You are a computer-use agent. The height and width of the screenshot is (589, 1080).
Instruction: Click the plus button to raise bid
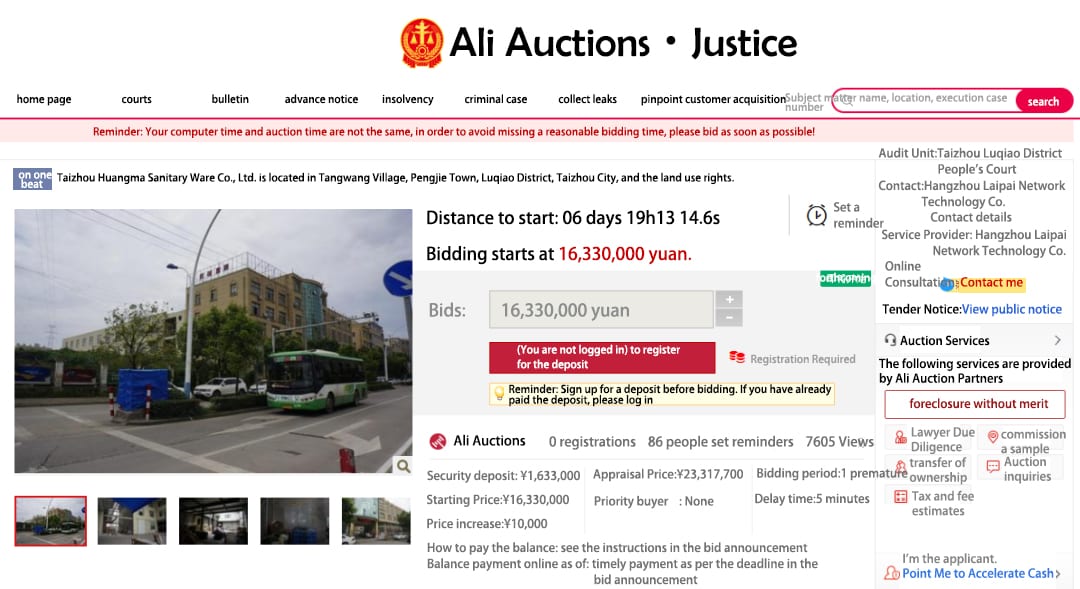[729, 299]
